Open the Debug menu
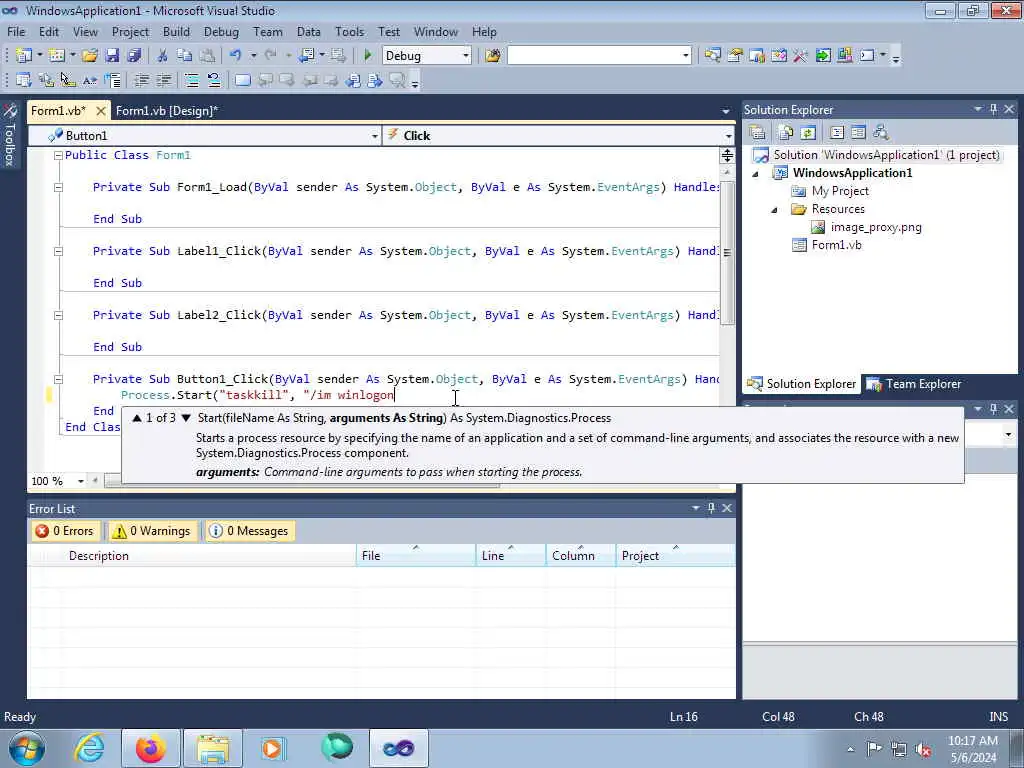The width and height of the screenshot is (1024, 768). tap(221, 32)
